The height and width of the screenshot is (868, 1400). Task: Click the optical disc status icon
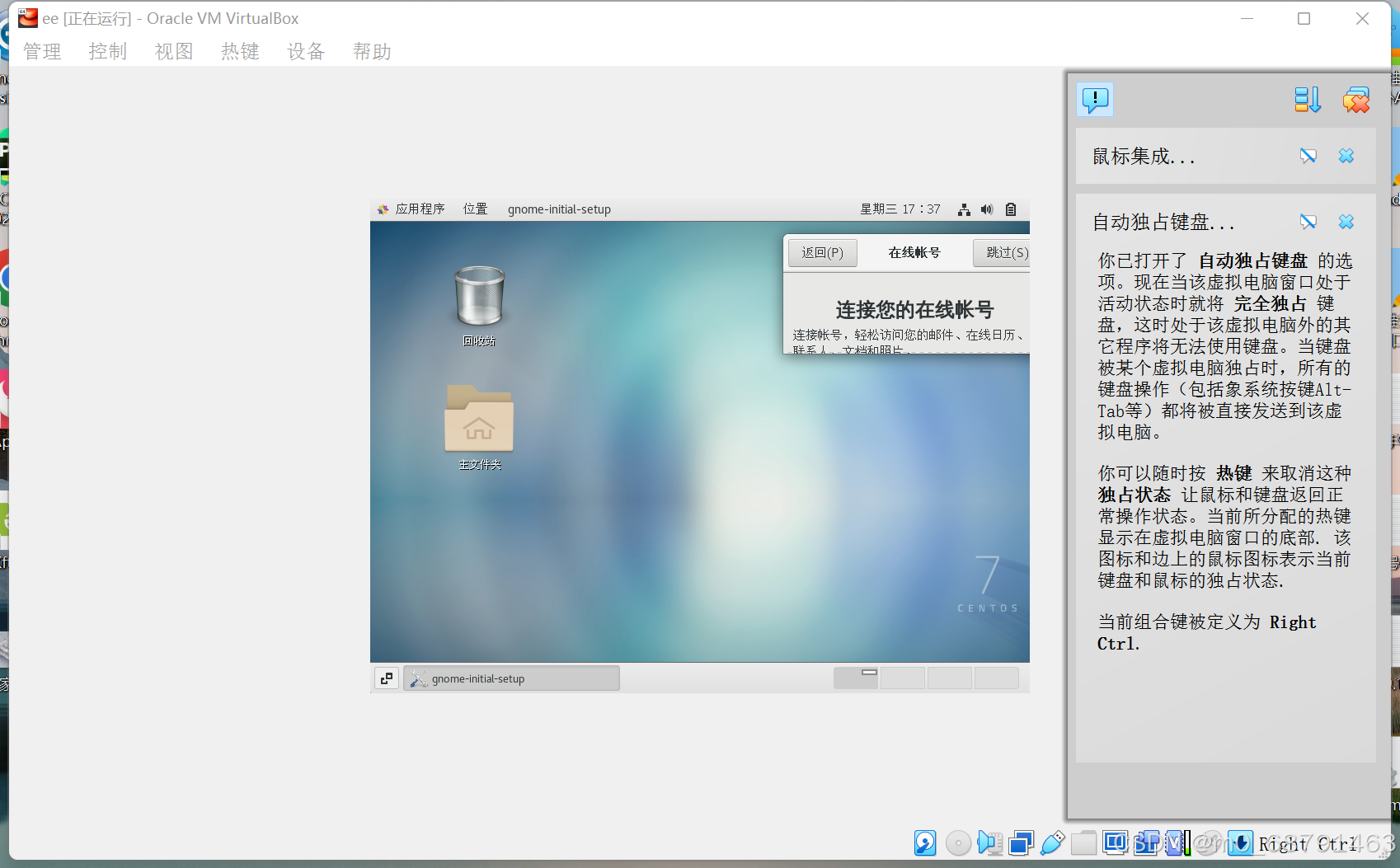[x=958, y=842]
